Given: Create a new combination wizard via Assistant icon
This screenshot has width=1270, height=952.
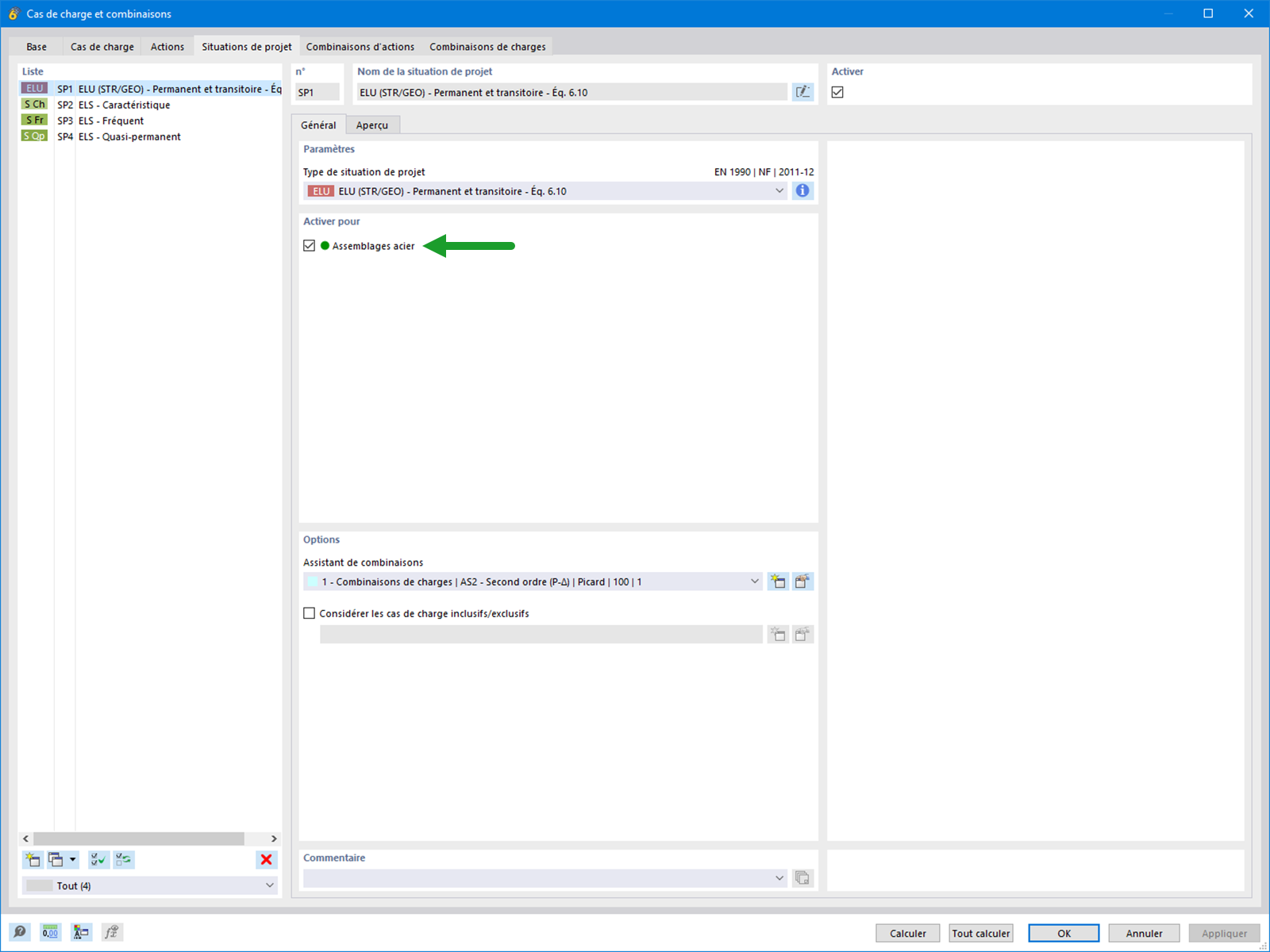Looking at the screenshot, I should pos(778,582).
